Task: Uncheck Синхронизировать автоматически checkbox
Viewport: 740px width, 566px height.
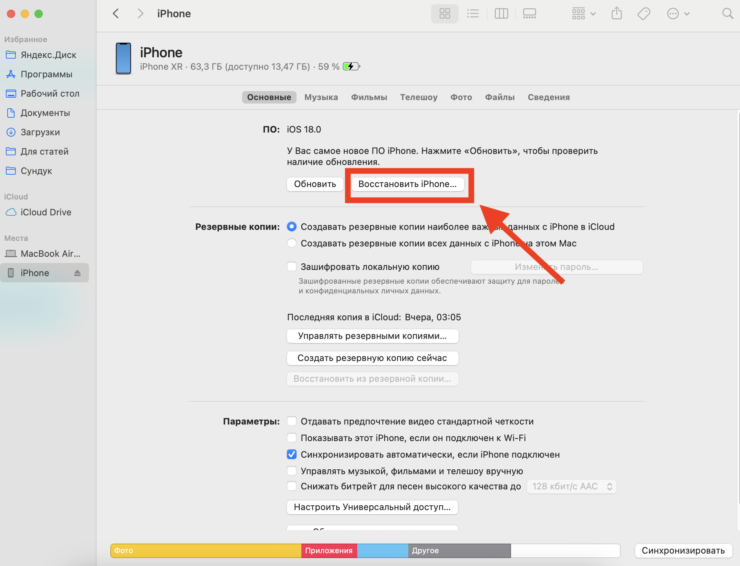Action: pos(292,454)
